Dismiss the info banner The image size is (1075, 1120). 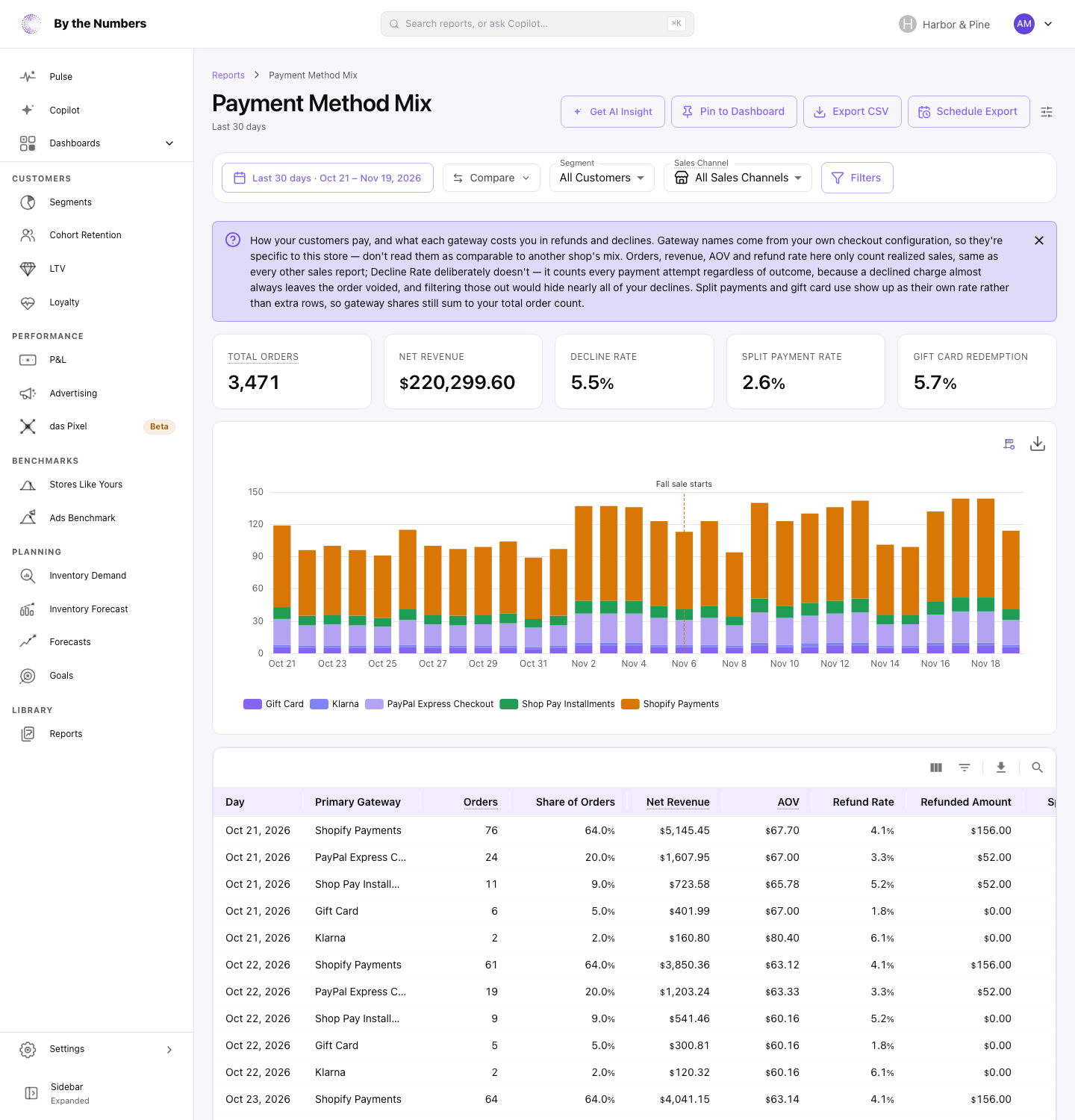point(1039,240)
